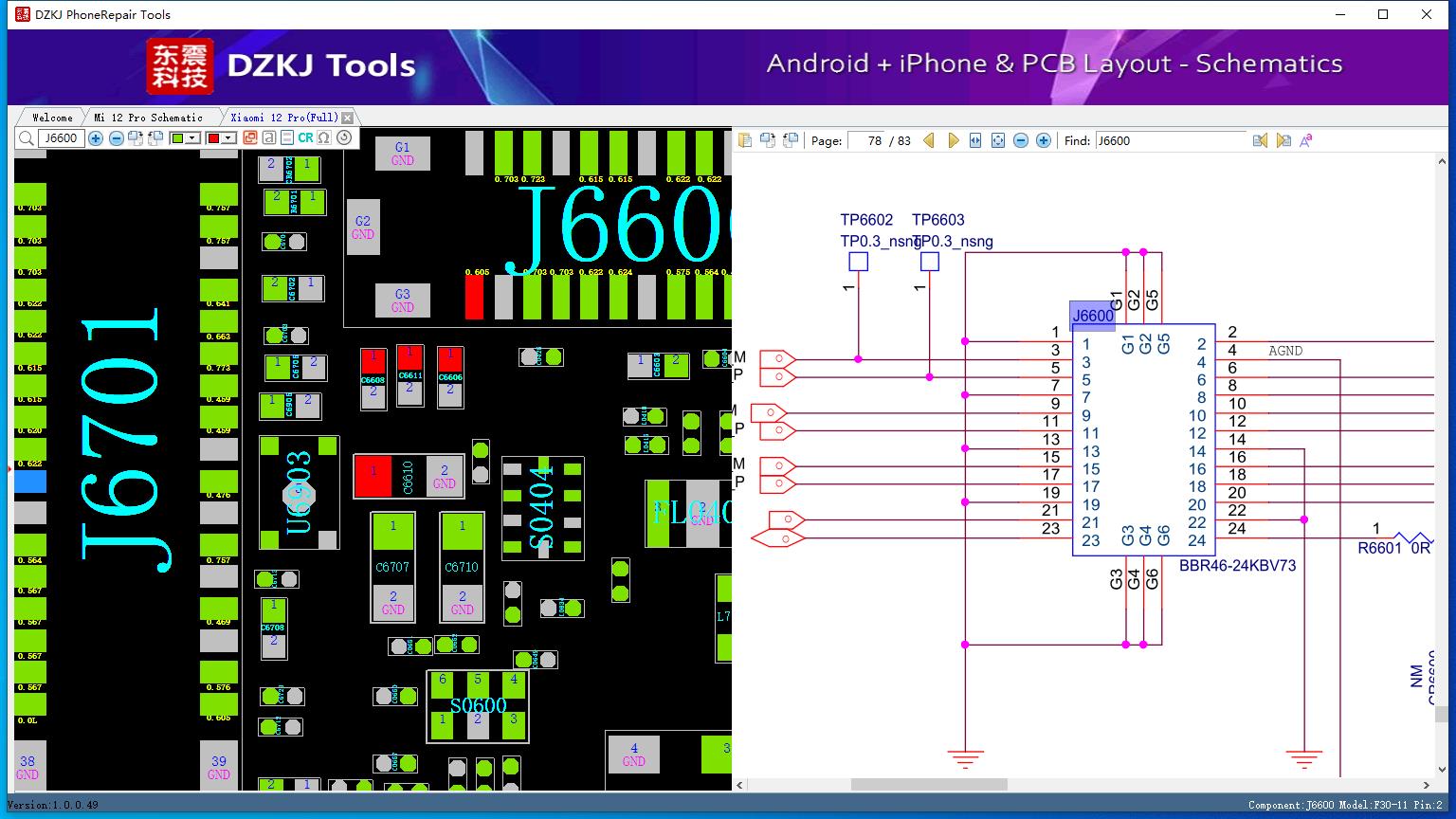Find the next match in schematic
The height and width of the screenshot is (819, 1456).
1283,140
